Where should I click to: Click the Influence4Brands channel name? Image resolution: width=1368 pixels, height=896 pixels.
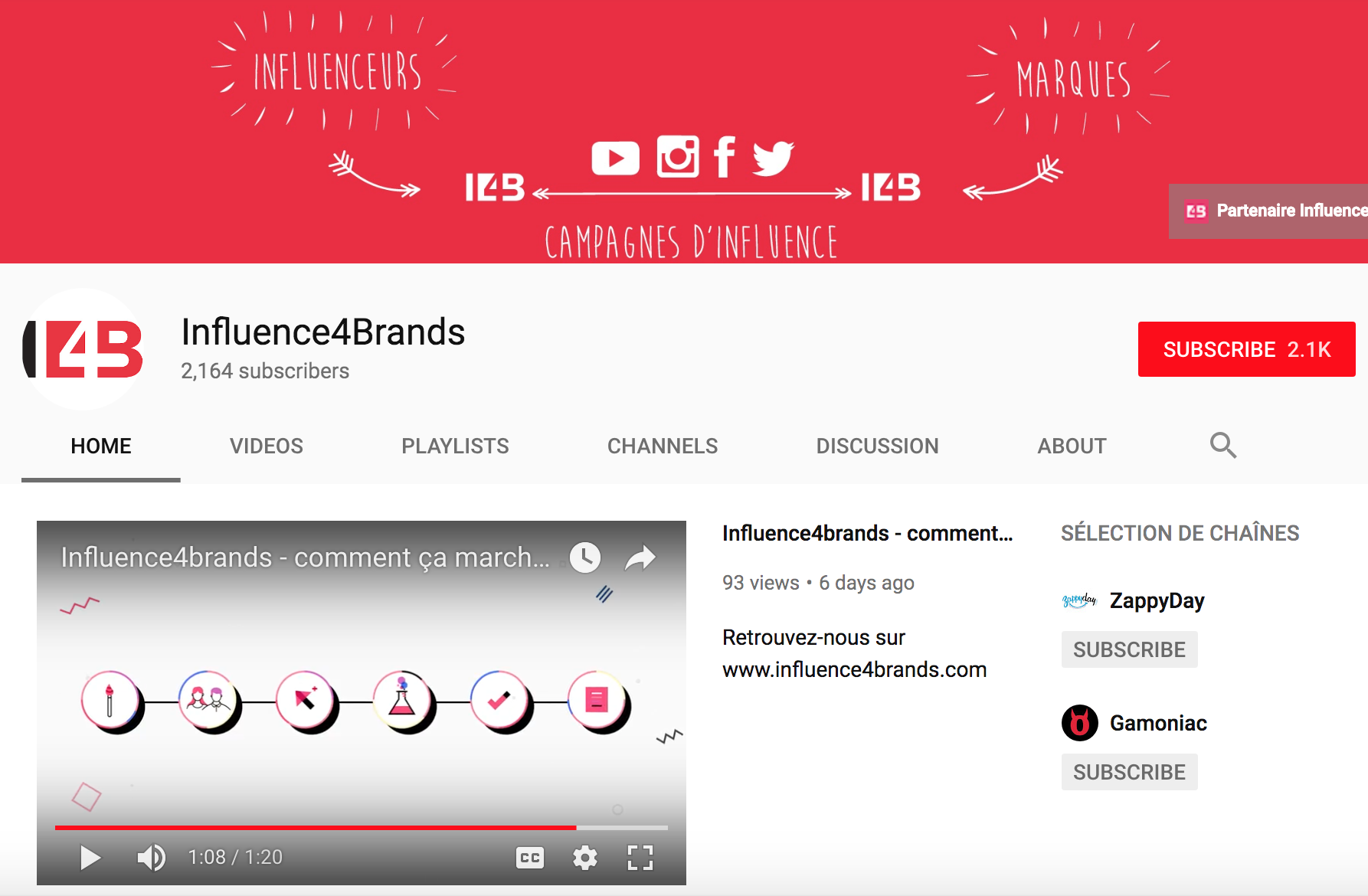click(323, 332)
